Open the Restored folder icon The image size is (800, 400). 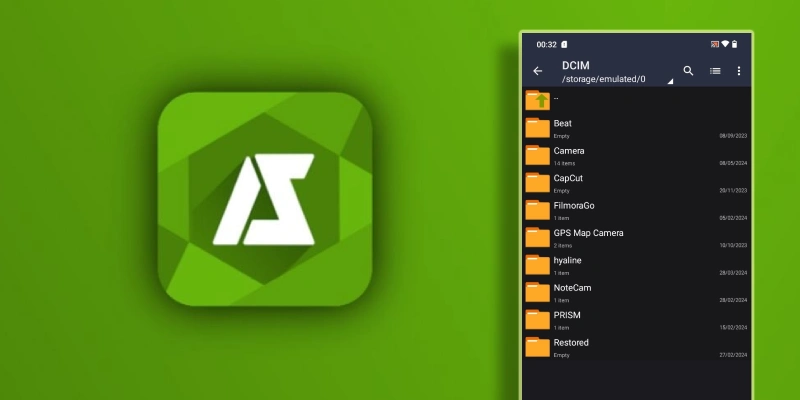(538, 347)
